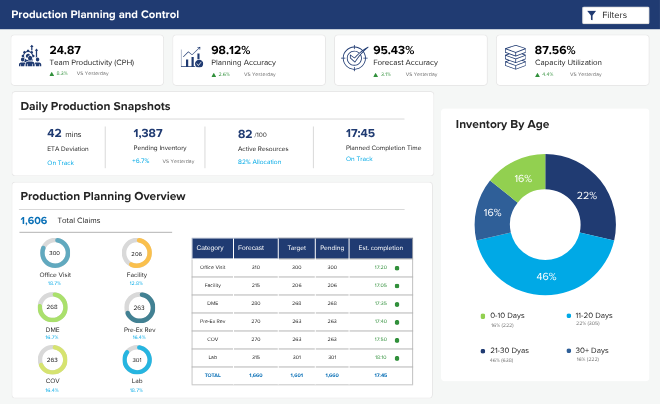
Task: Open the Filters button
Action: 615,15
